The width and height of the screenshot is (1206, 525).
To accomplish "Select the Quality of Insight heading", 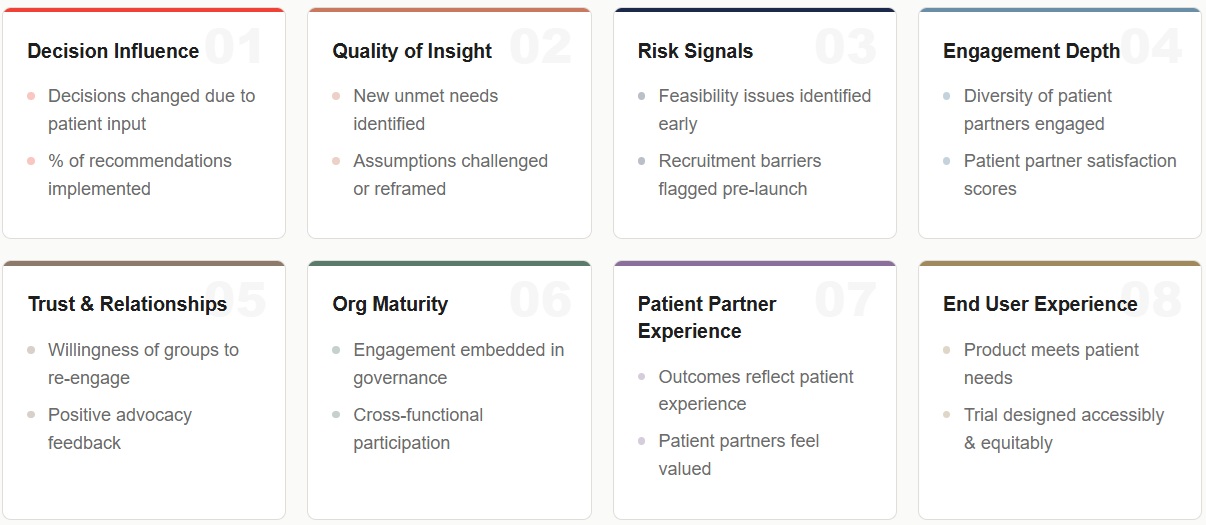I will 412,51.
